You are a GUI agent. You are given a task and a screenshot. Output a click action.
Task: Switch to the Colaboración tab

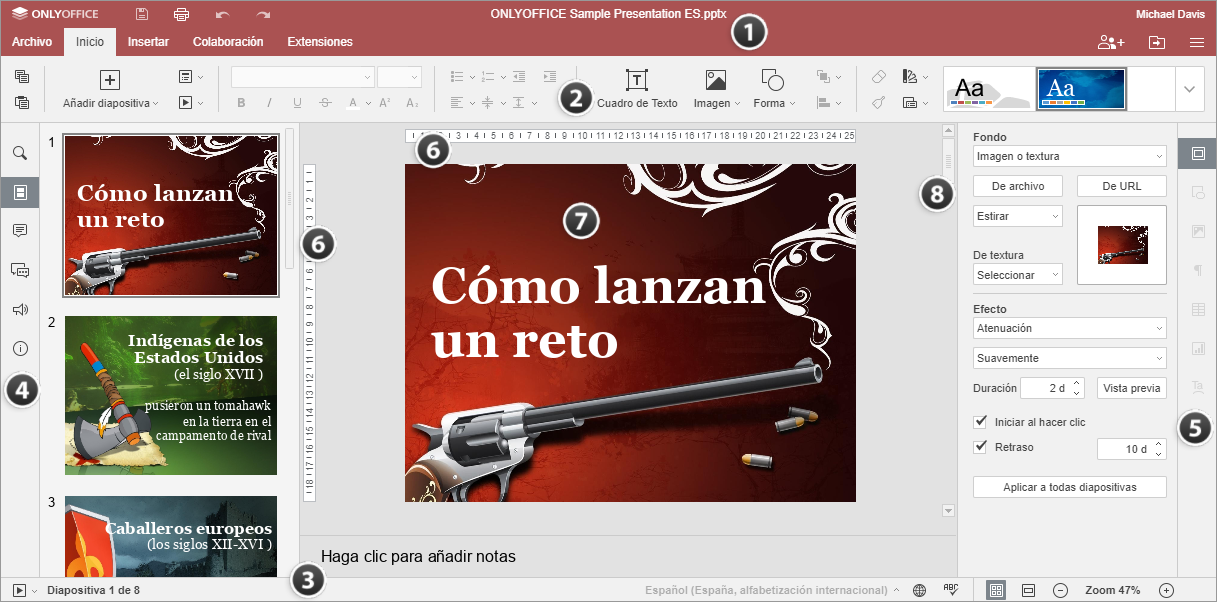coord(228,42)
